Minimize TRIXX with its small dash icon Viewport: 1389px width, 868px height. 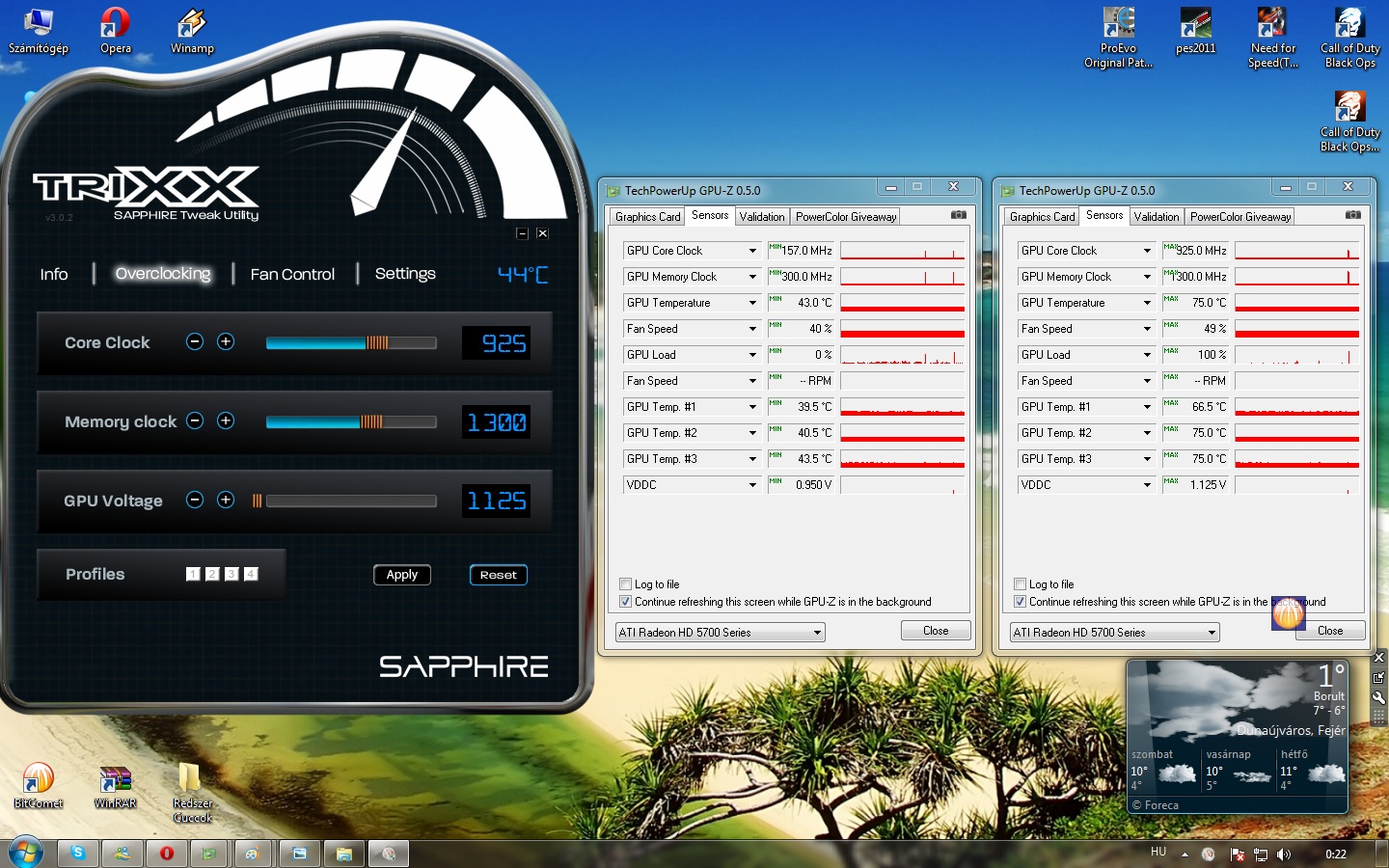click(522, 233)
